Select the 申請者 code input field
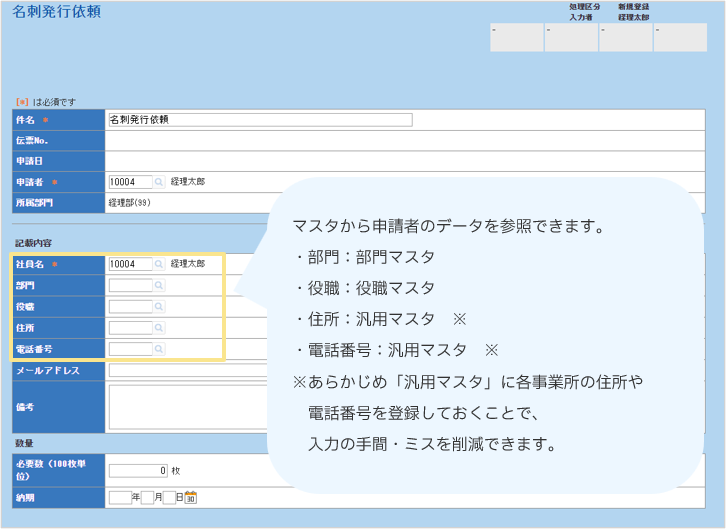 [x=130, y=182]
